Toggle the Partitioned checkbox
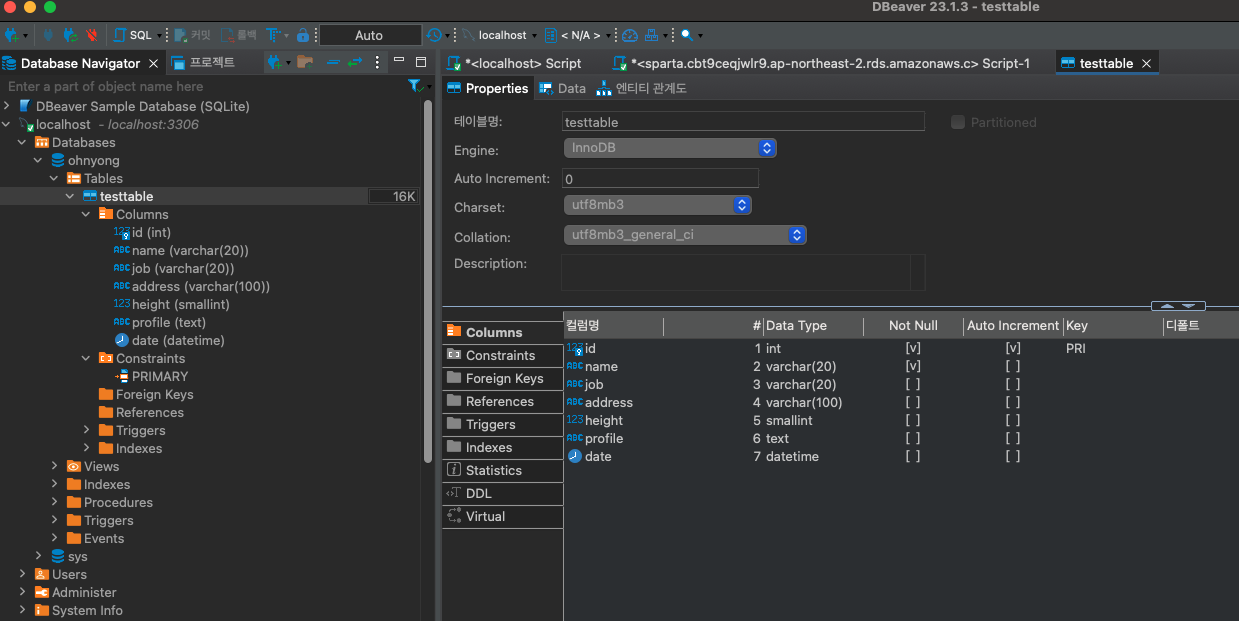1239x621 pixels. 958,122
